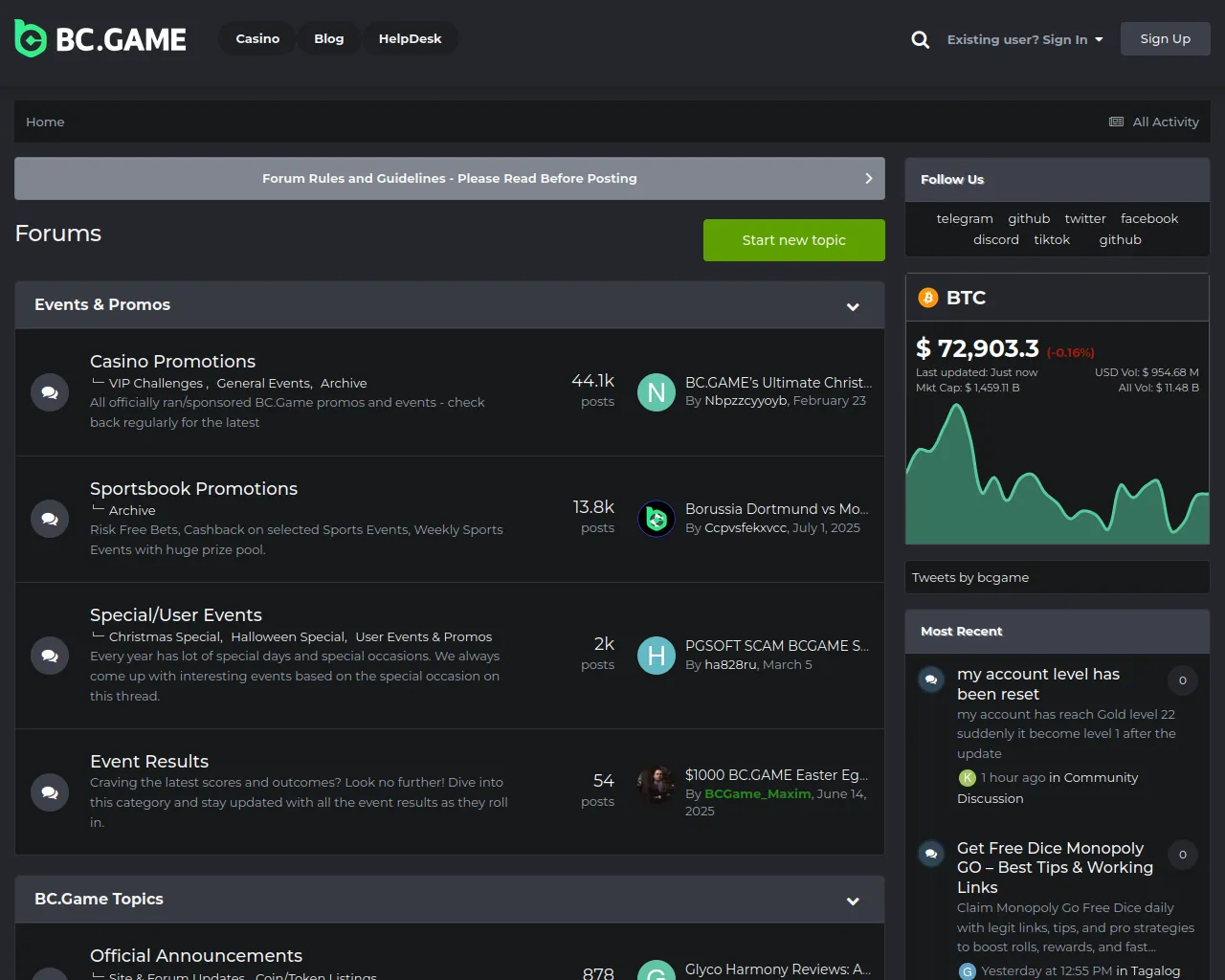This screenshot has height=980, width=1225.
Task: Collapse the Events & Promos category
Action: (853, 306)
